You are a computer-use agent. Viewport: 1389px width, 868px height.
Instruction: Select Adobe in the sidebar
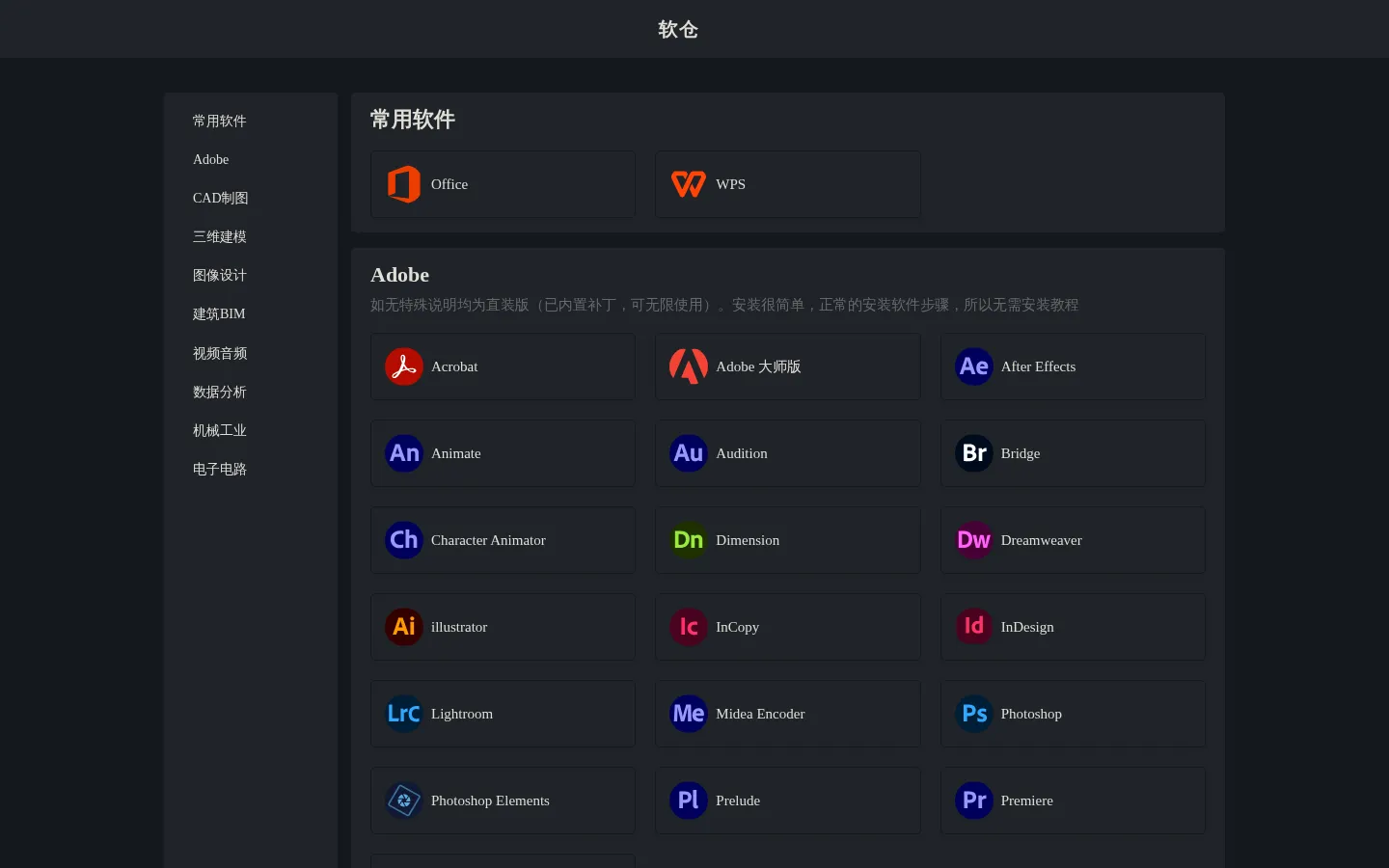coord(211,159)
